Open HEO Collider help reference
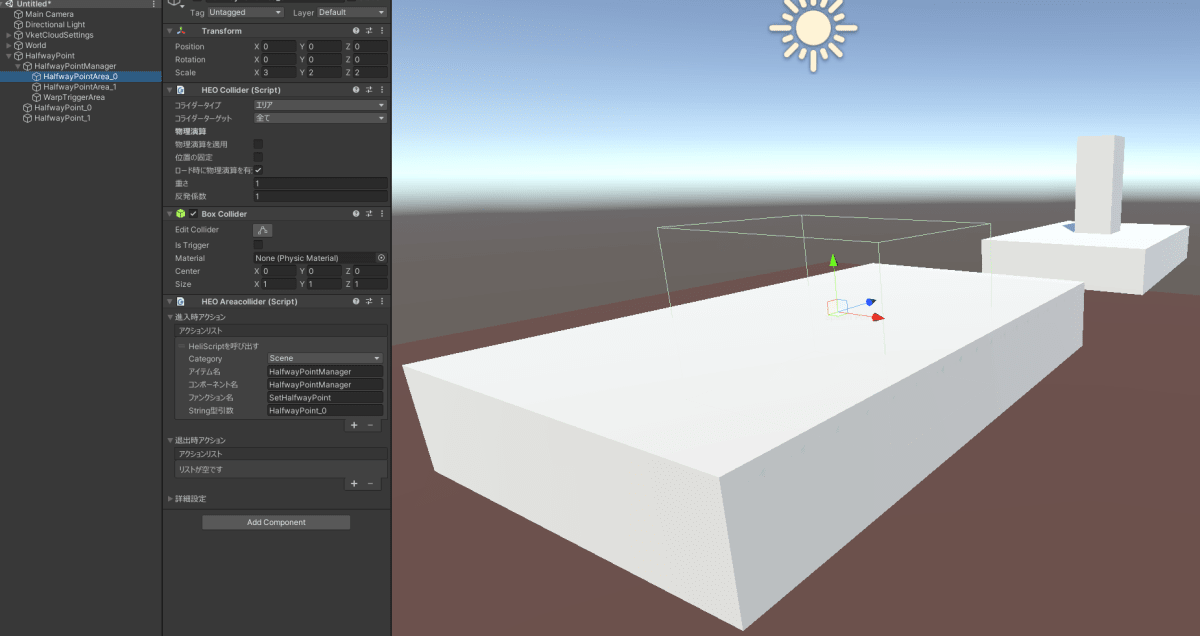 point(356,89)
